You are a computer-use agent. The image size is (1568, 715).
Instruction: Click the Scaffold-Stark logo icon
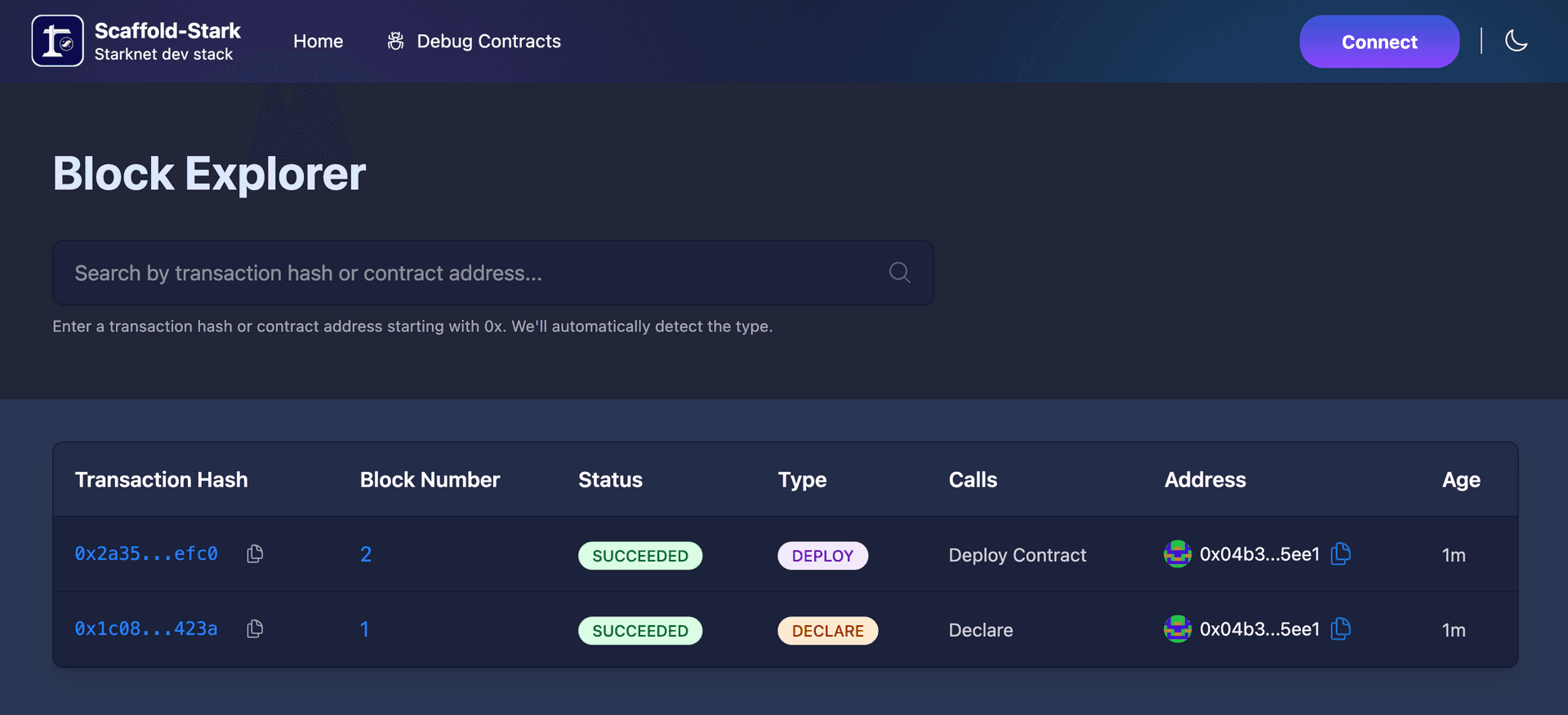[57, 41]
